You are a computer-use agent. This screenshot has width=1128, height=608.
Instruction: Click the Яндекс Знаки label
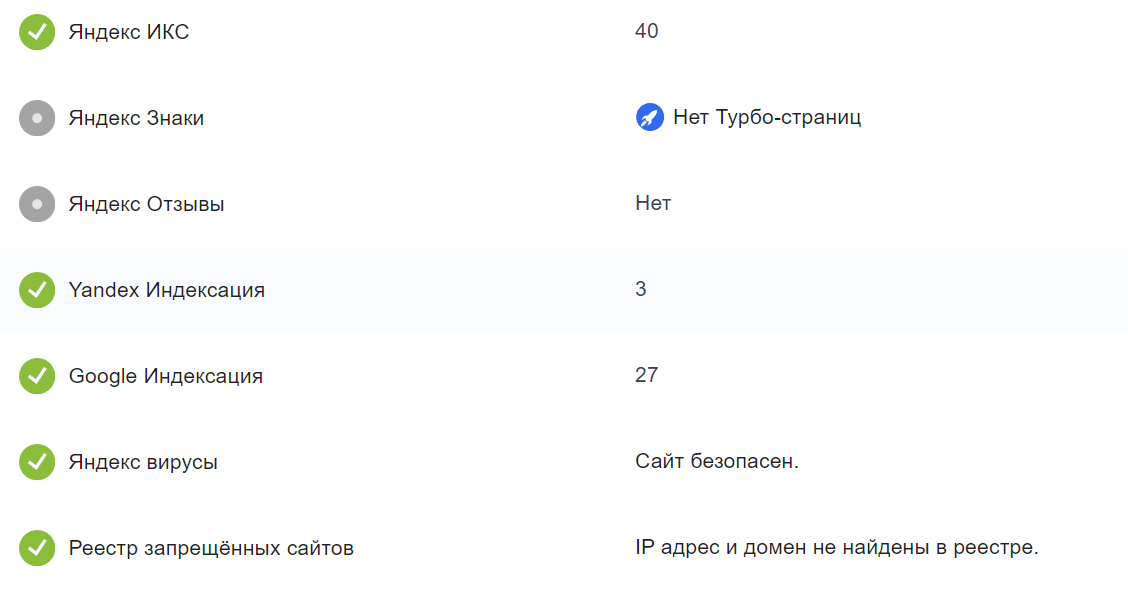(136, 118)
